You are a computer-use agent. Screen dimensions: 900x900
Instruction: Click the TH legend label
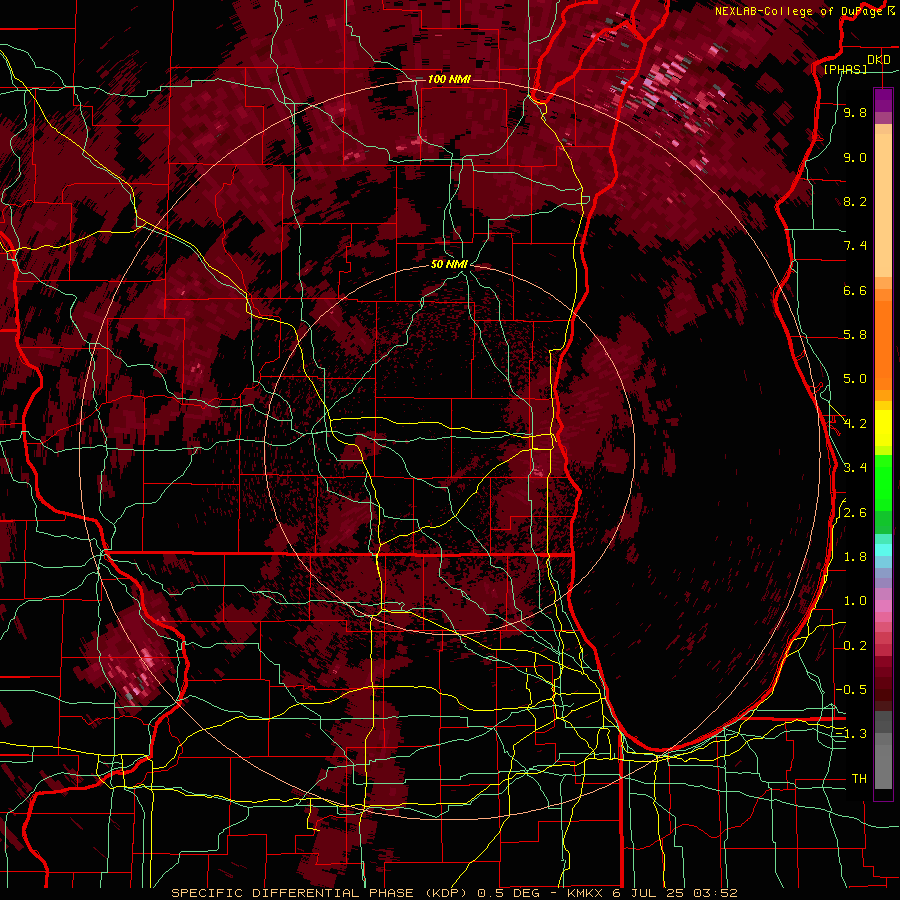[x=859, y=779]
